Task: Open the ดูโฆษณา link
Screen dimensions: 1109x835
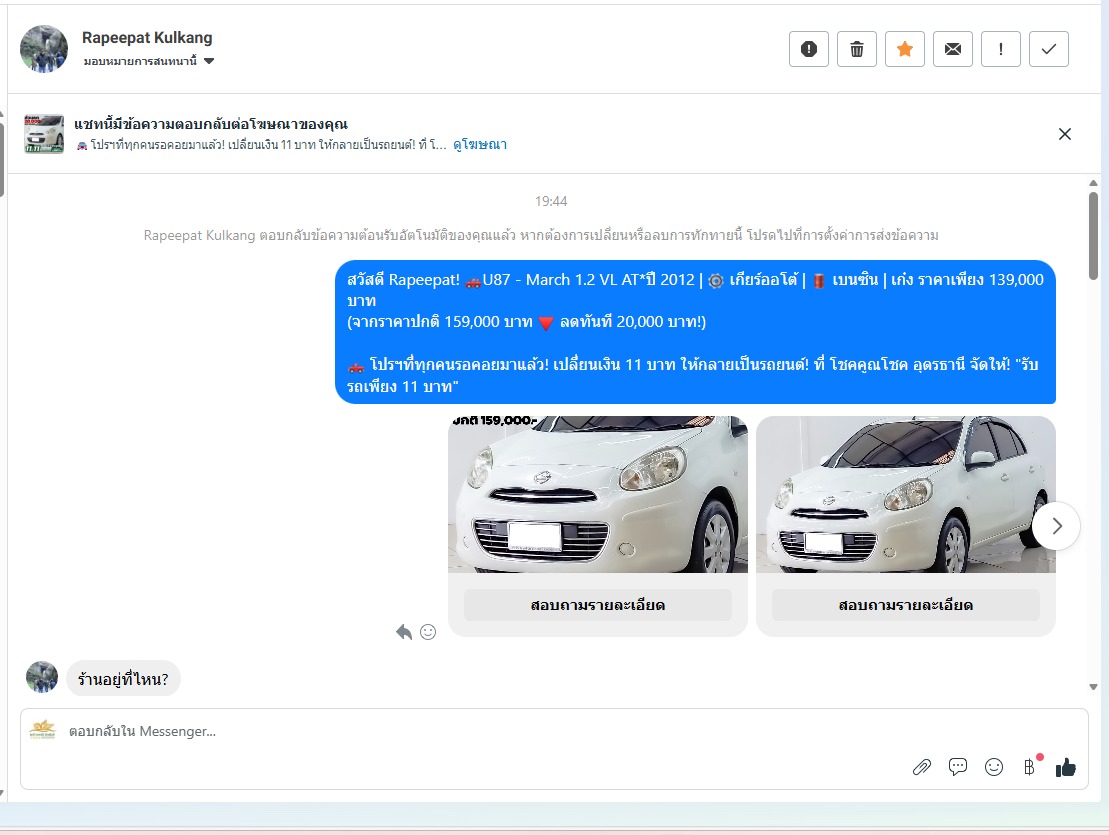Action: pyautogui.click(x=480, y=145)
